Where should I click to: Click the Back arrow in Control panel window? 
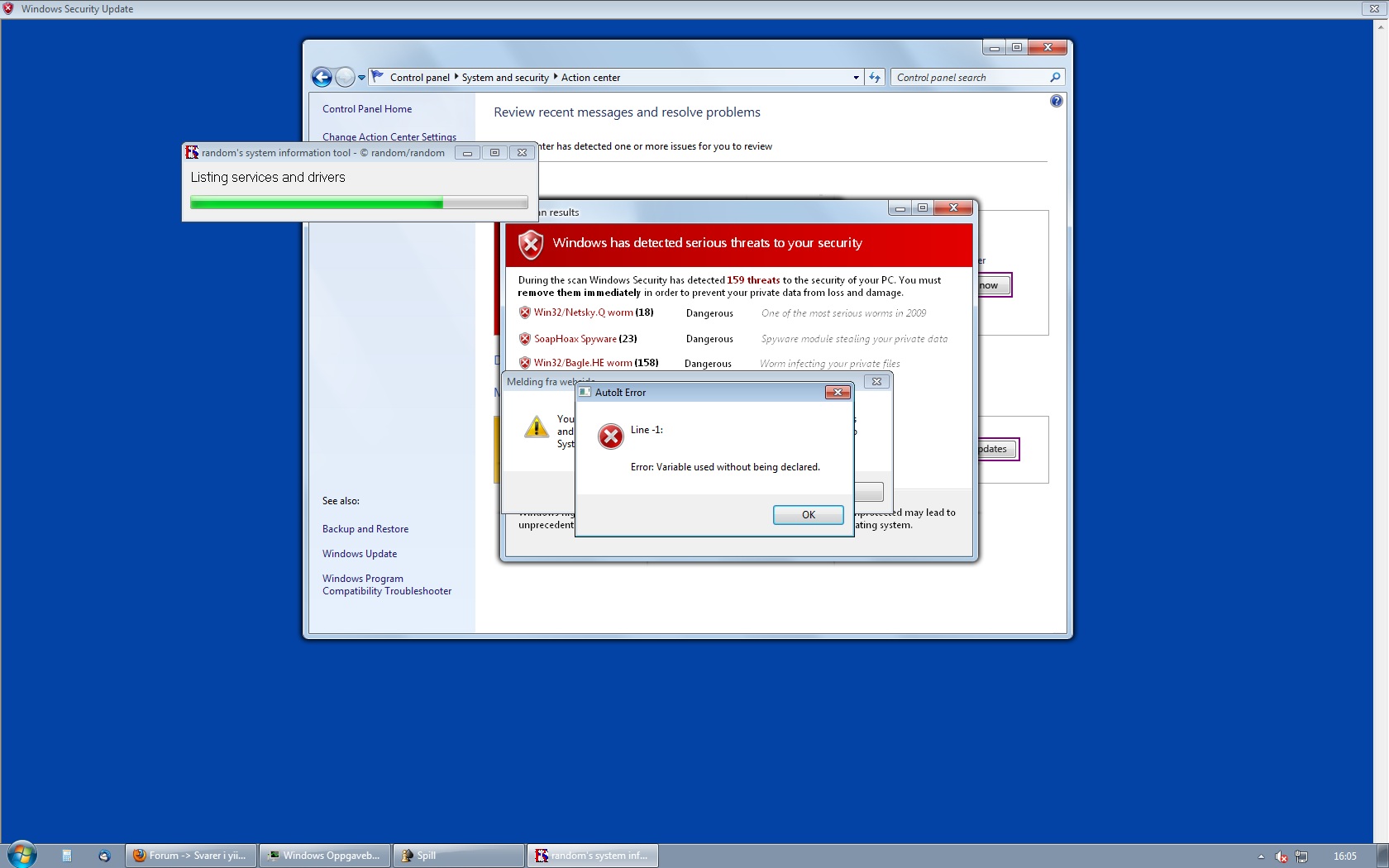(x=322, y=77)
